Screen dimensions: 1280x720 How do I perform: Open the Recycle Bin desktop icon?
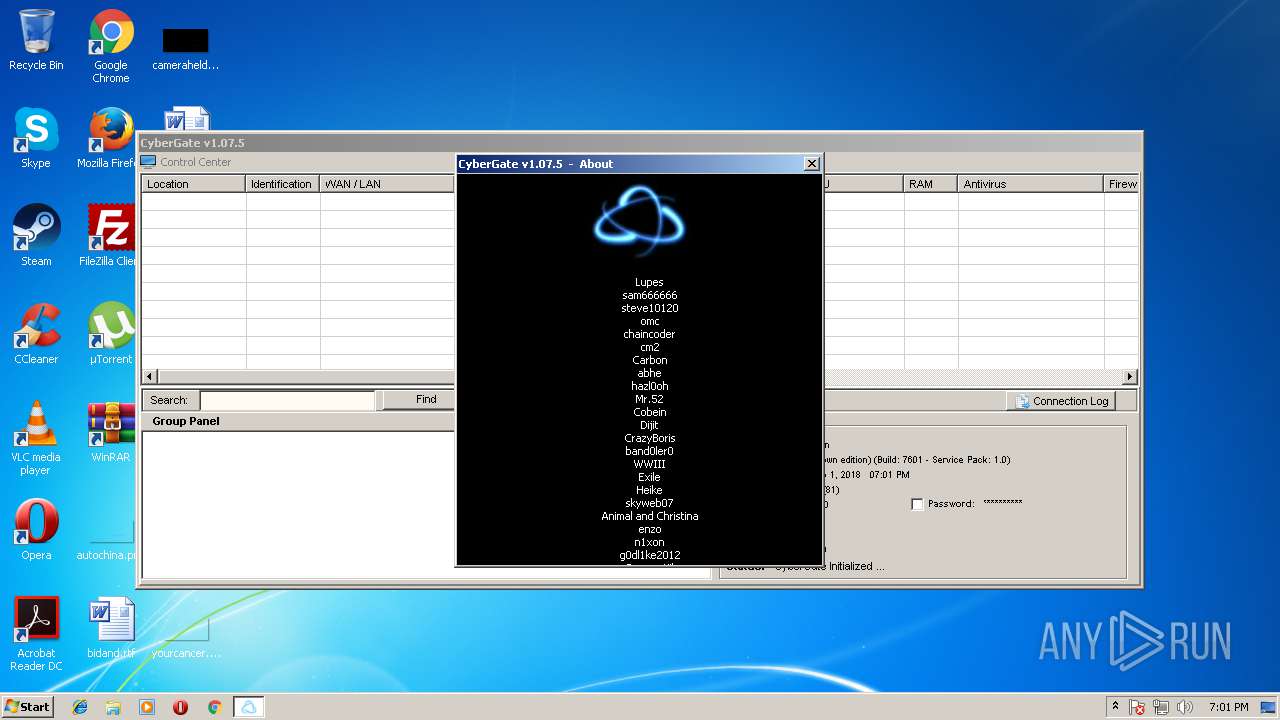[36, 40]
